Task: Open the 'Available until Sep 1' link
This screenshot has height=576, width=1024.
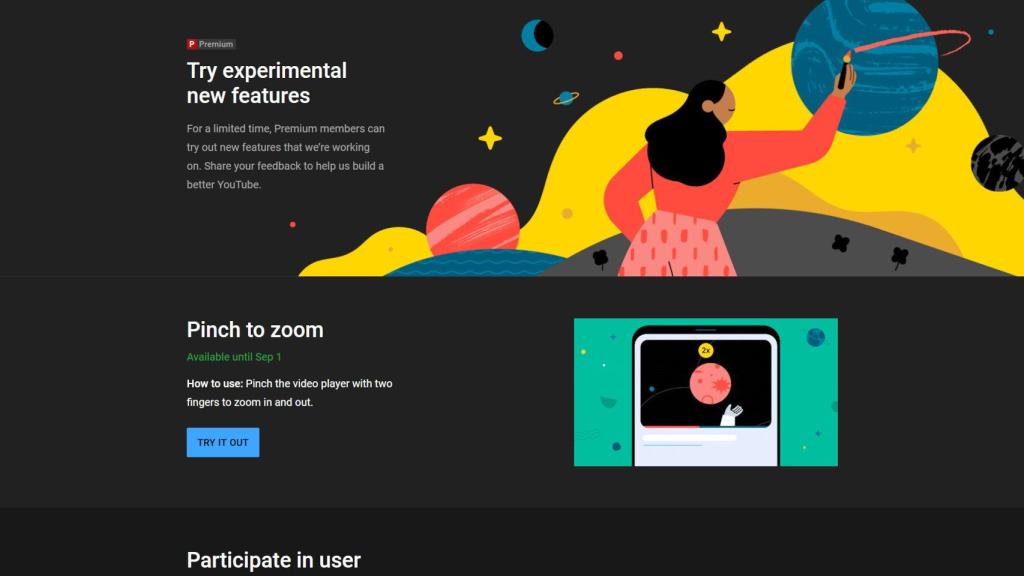Action: tap(233, 355)
